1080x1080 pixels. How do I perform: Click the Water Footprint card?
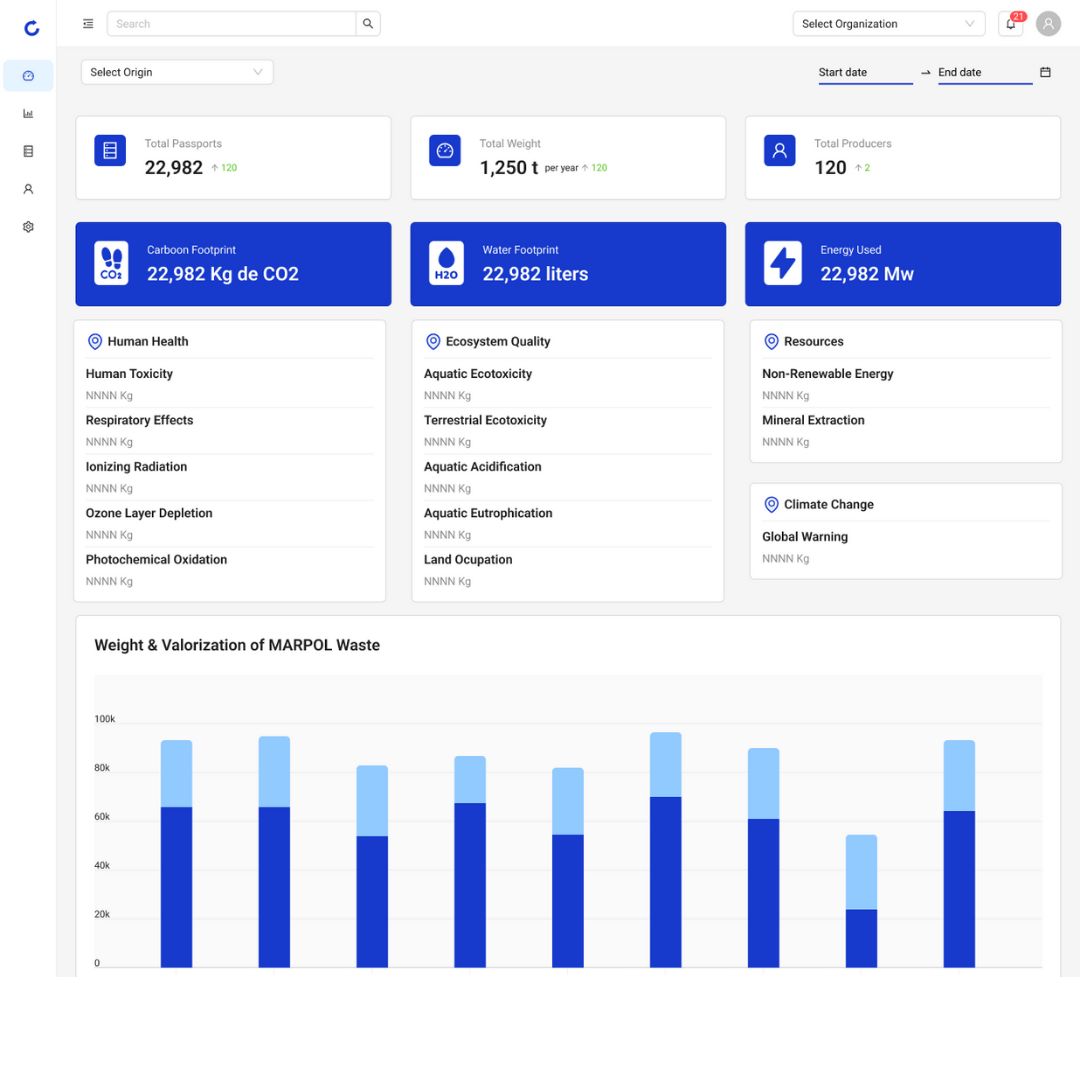tap(568, 264)
